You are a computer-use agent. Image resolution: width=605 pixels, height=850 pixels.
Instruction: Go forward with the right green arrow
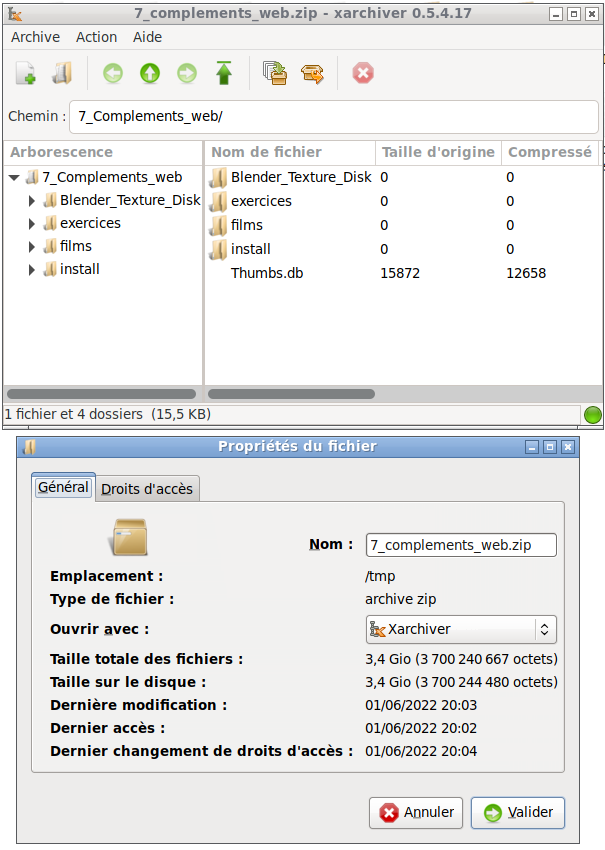(x=187, y=73)
